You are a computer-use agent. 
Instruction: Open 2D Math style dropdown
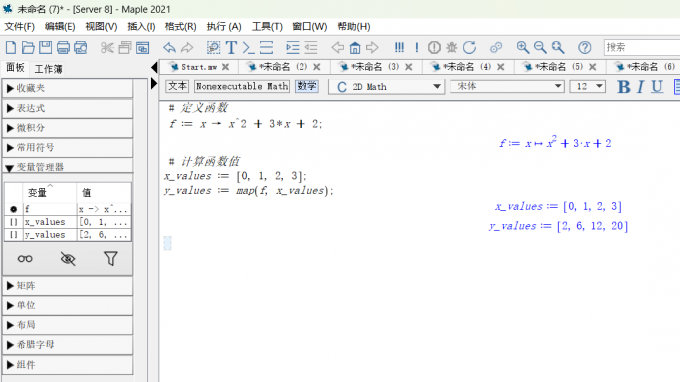pyautogui.click(x=386, y=87)
